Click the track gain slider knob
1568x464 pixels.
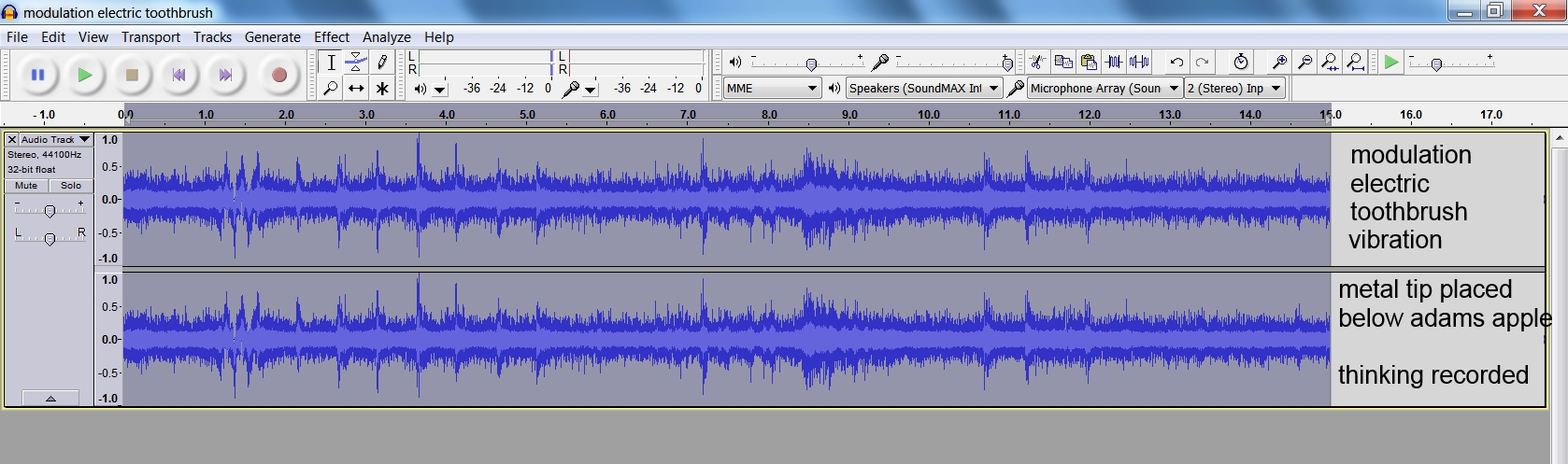pyautogui.click(x=50, y=211)
